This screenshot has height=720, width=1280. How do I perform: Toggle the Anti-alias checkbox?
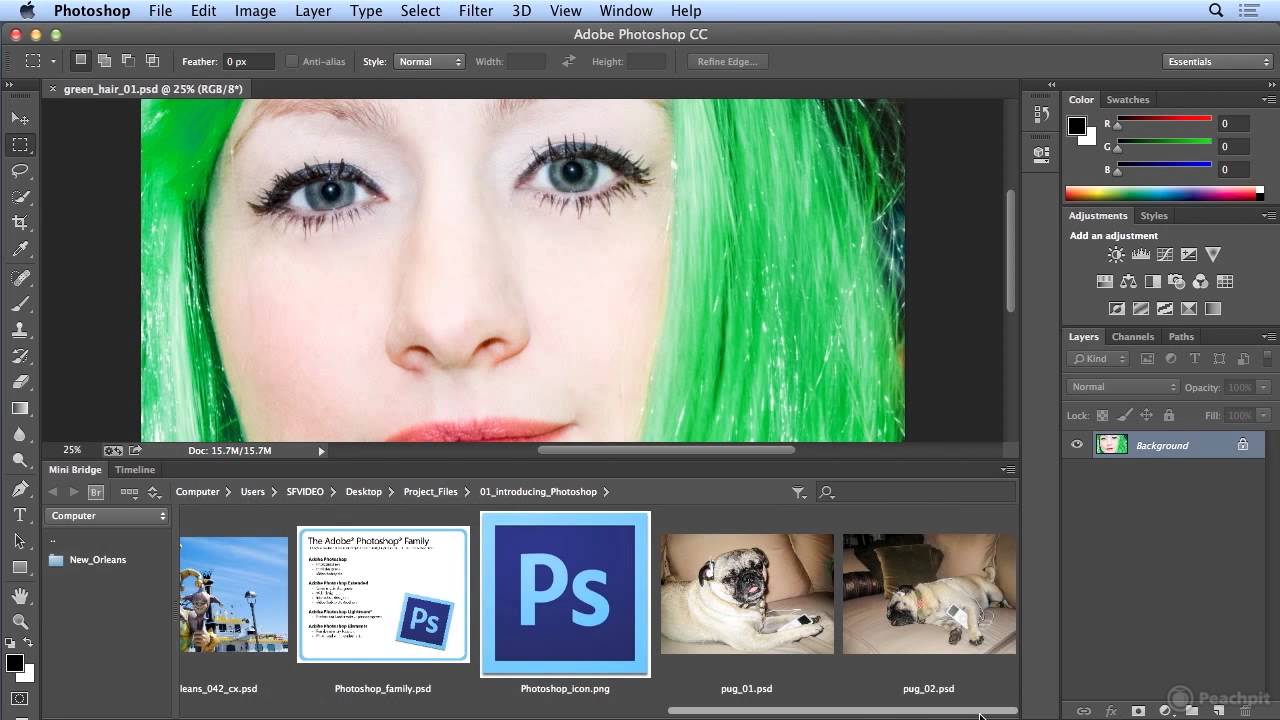click(x=292, y=62)
